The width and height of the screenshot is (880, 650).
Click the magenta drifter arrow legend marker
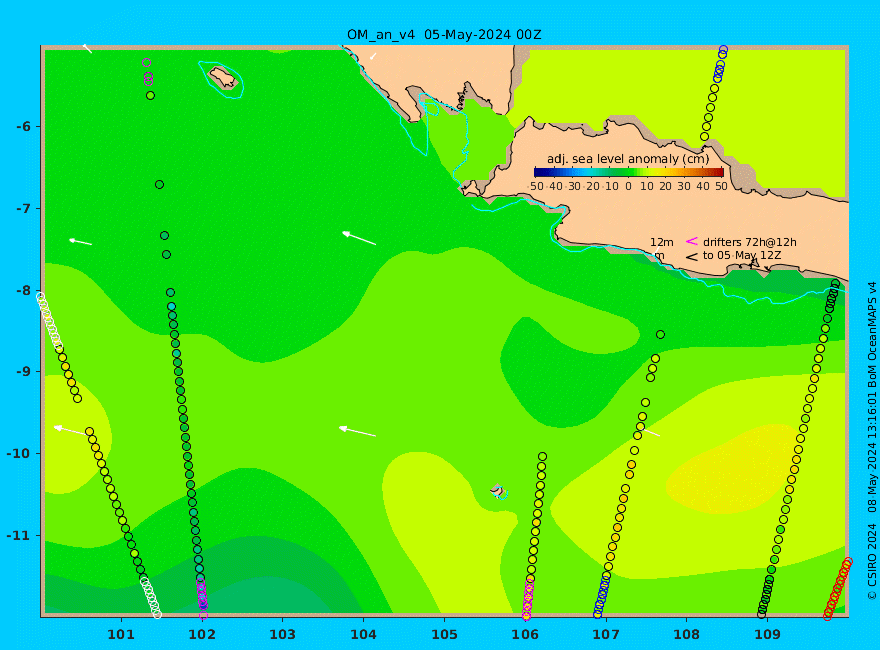point(692,241)
